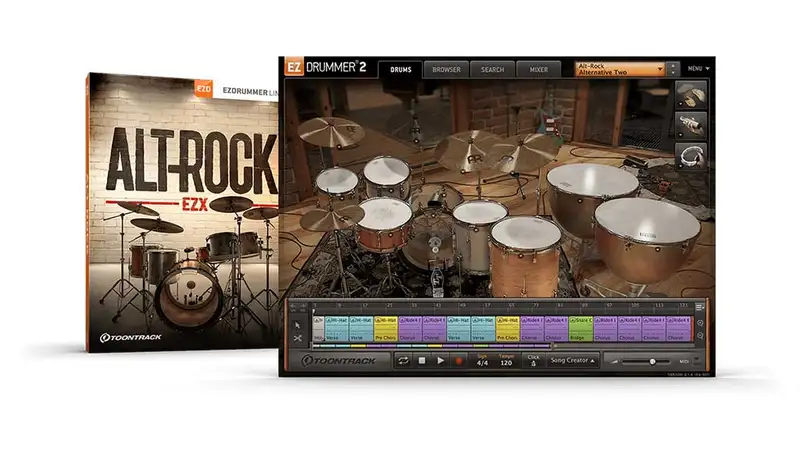Select the pointer tool in timeline

297,325
